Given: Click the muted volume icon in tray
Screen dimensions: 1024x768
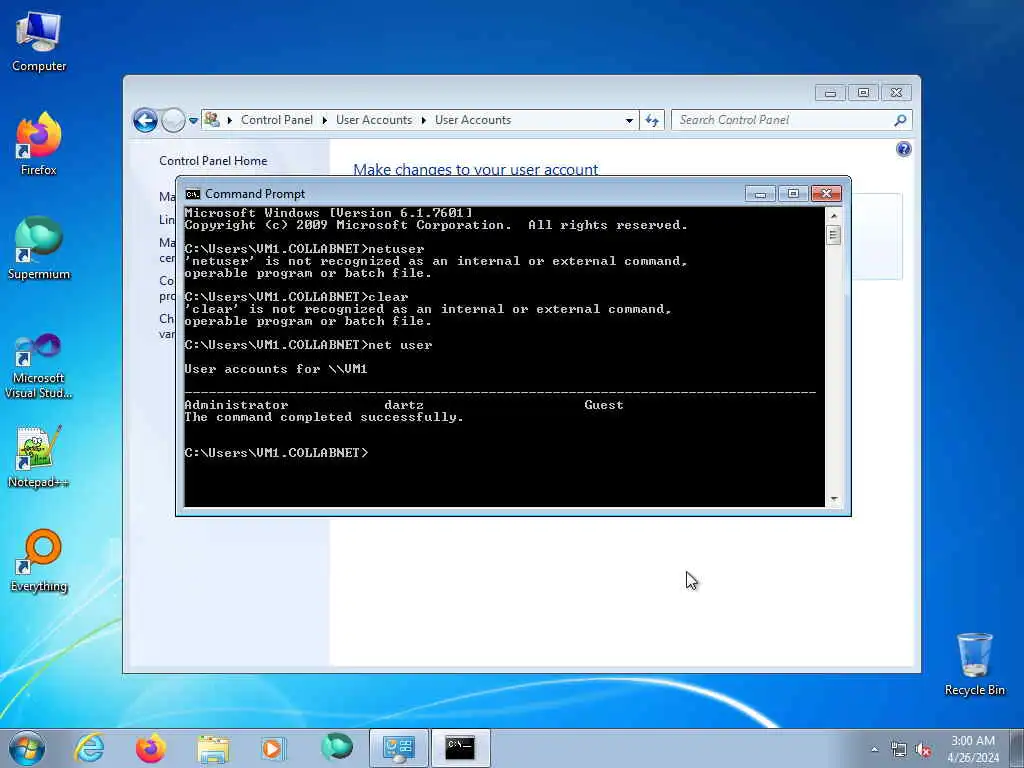Looking at the screenshot, I should [923, 750].
